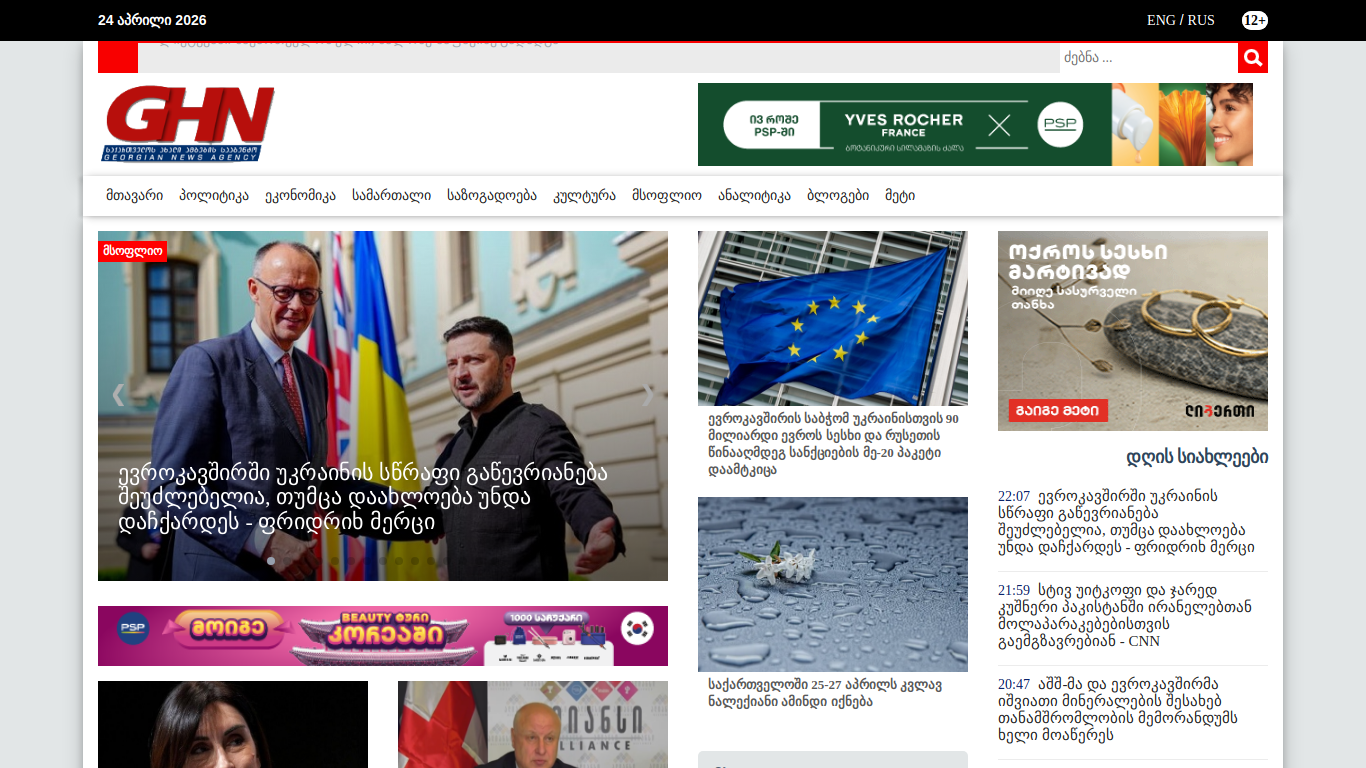Open the EU flag article thumbnail
Image resolution: width=1366 pixels, height=768 pixels.
click(833, 318)
